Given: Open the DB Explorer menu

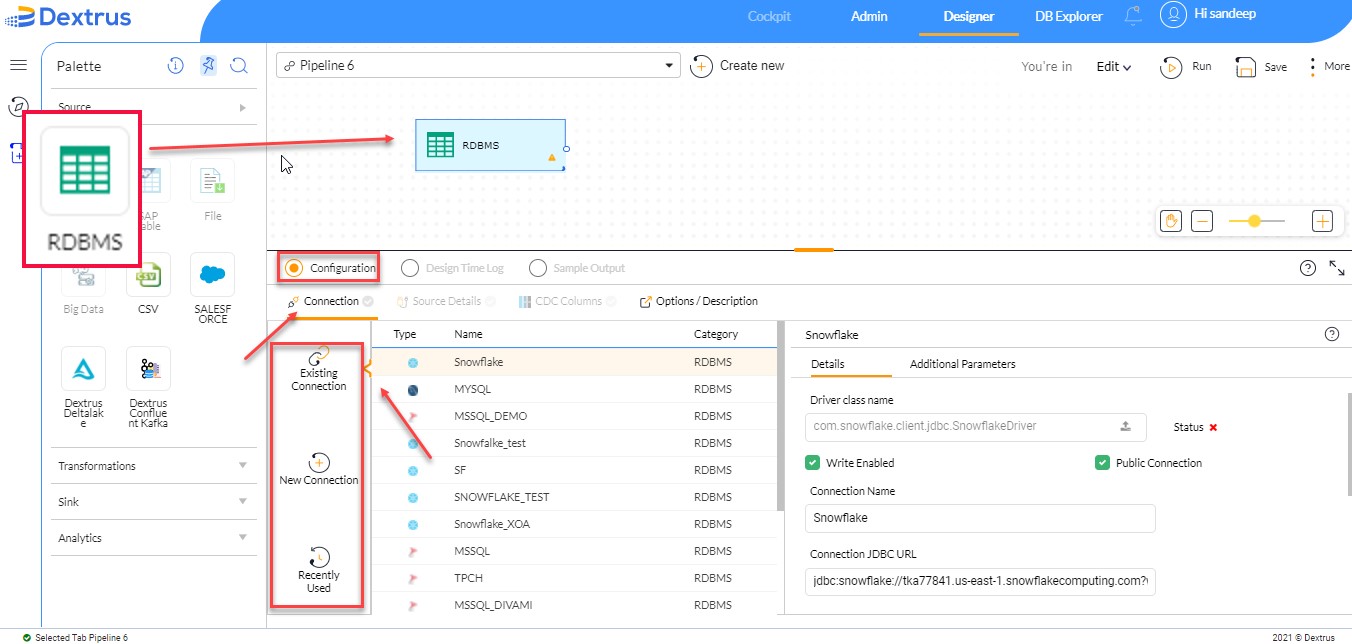Looking at the screenshot, I should (x=1069, y=16).
